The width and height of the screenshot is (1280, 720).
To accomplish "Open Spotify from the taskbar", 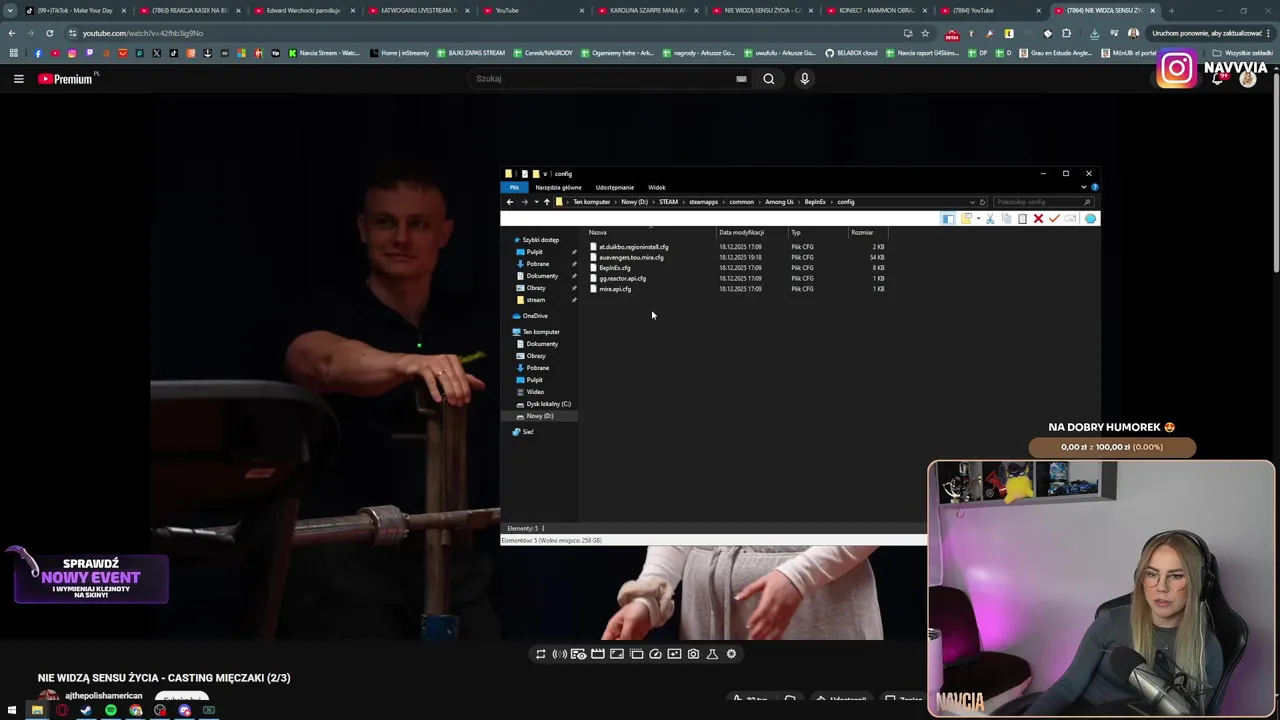I will 111,711.
